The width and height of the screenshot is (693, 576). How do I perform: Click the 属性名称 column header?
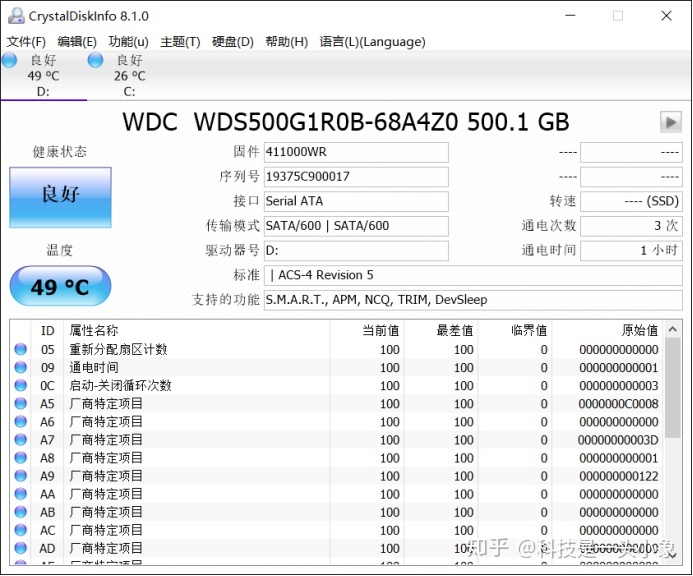[x=197, y=331]
